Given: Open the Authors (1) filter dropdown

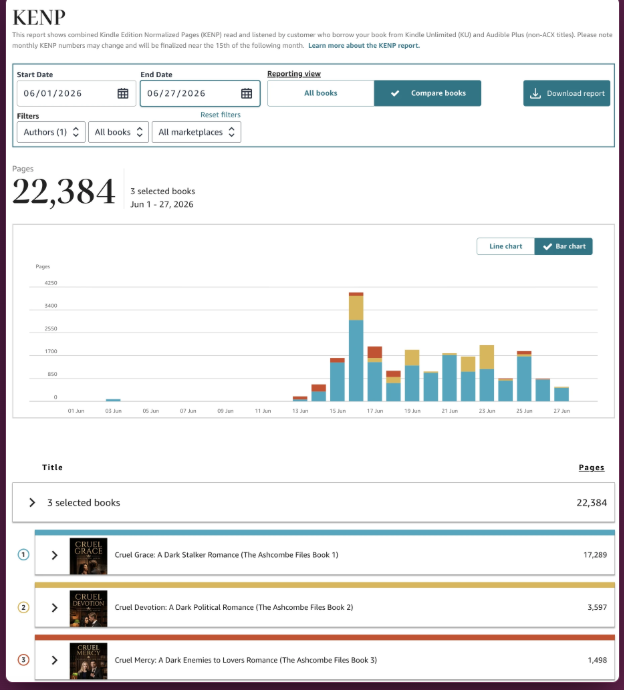Looking at the screenshot, I should tap(51, 132).
